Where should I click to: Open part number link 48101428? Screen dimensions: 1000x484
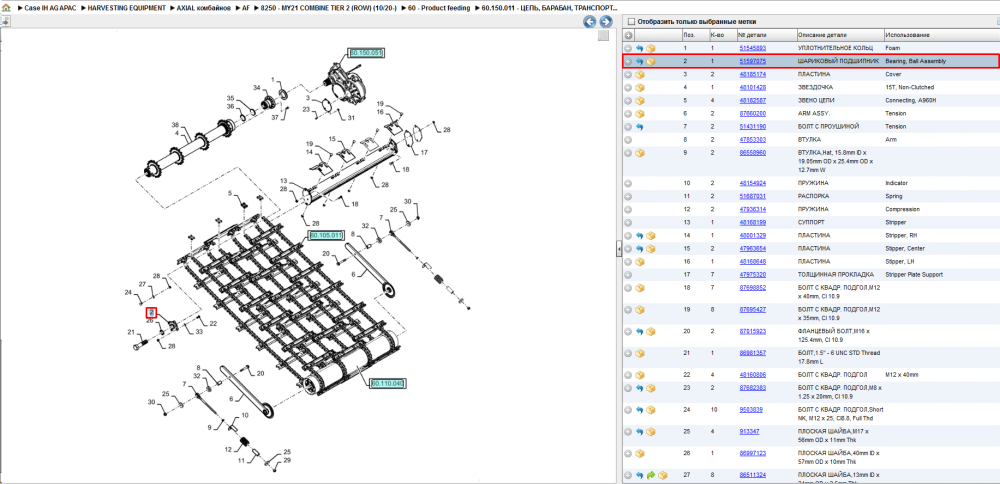pyautogui.click(x=753, y=87)
